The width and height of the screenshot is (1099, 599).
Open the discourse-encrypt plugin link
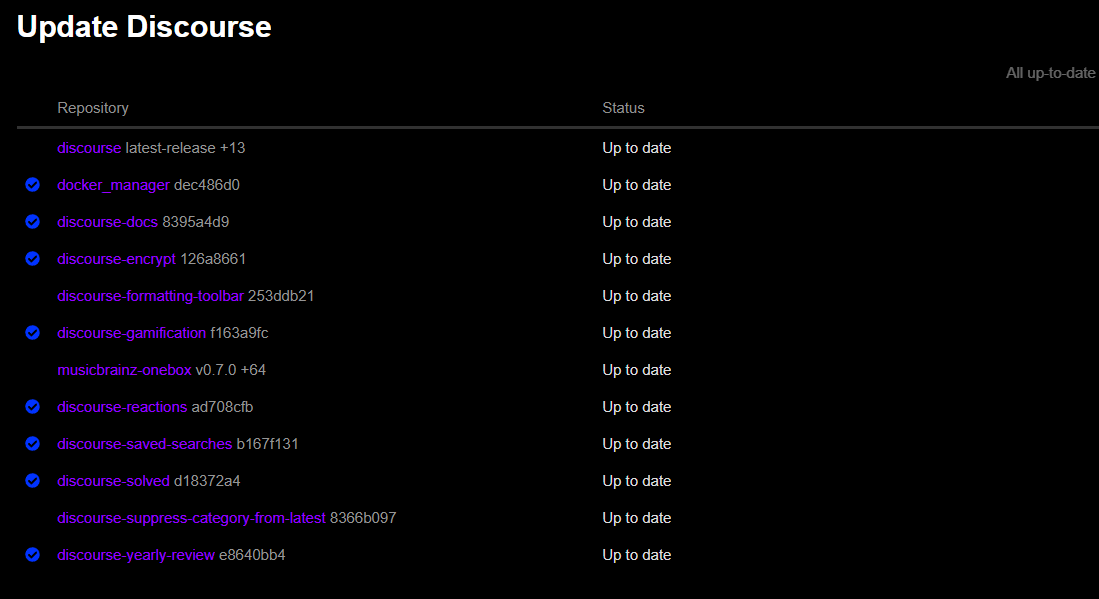click(116, 259)
